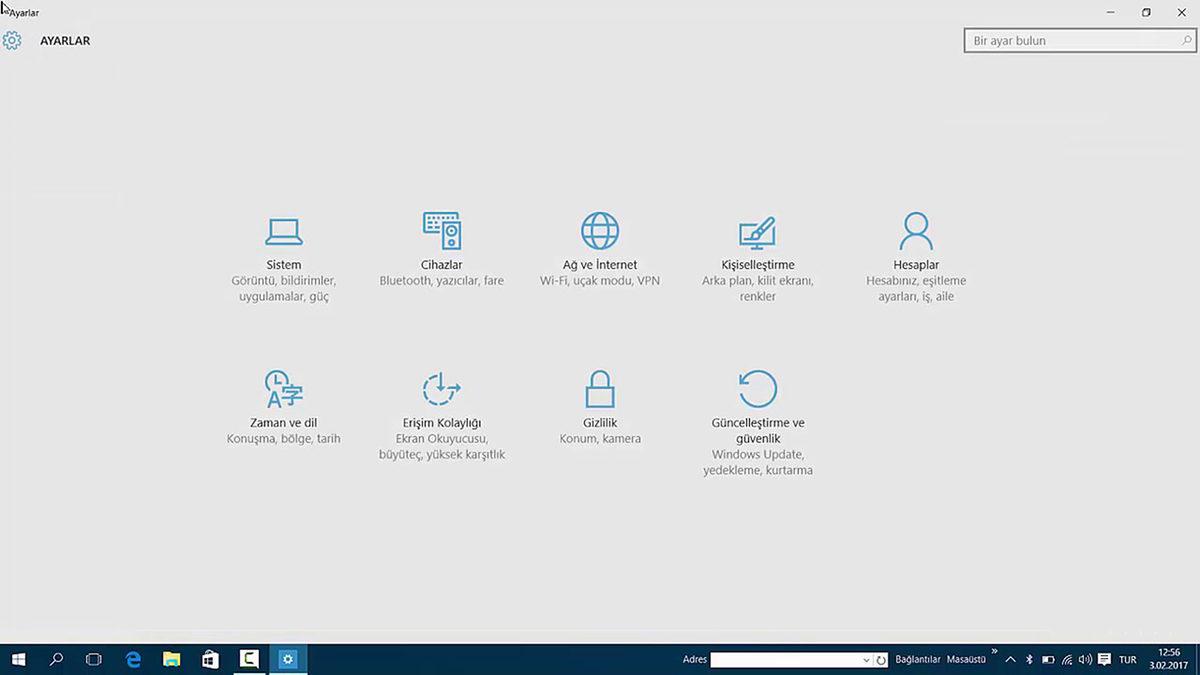Open the volume control in the system tray
Viewport: 1200px width, 675px height.
click(1085, 659)
